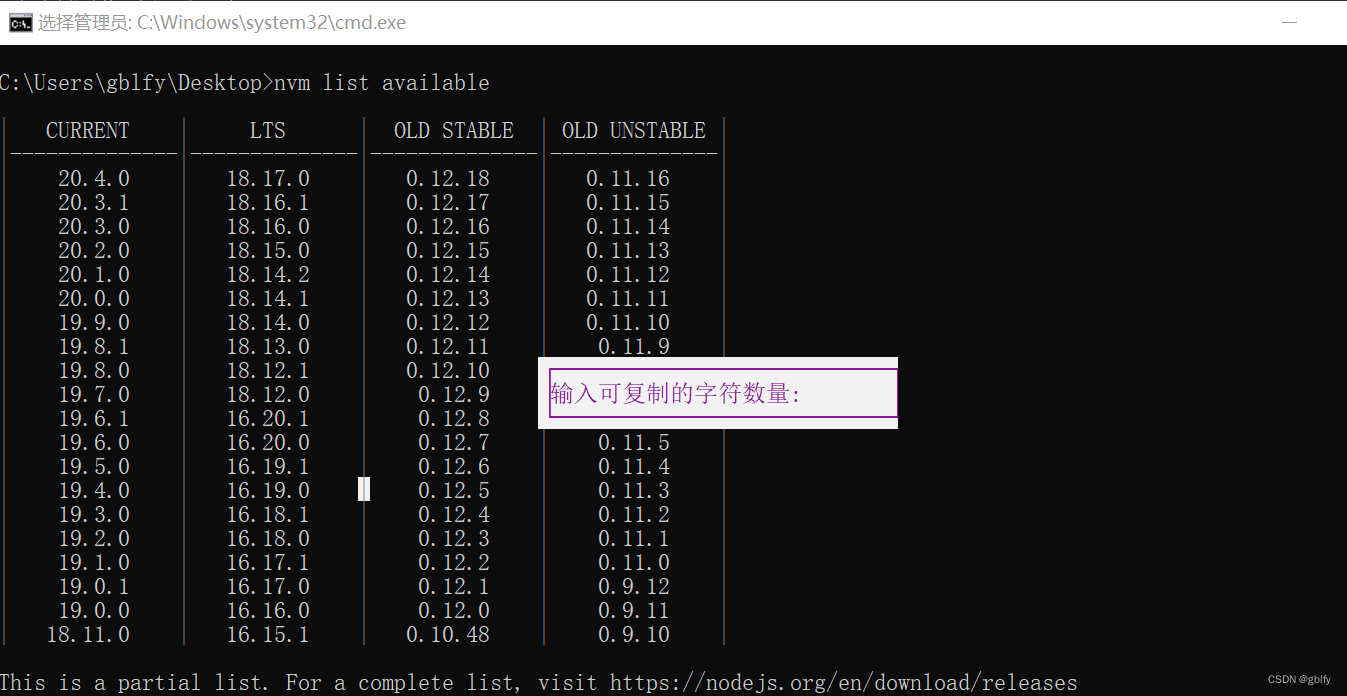This screenshot has width=1347, height=696.
Task: Select version 20.4.0 in the CURRENT column
Action: 94,179
